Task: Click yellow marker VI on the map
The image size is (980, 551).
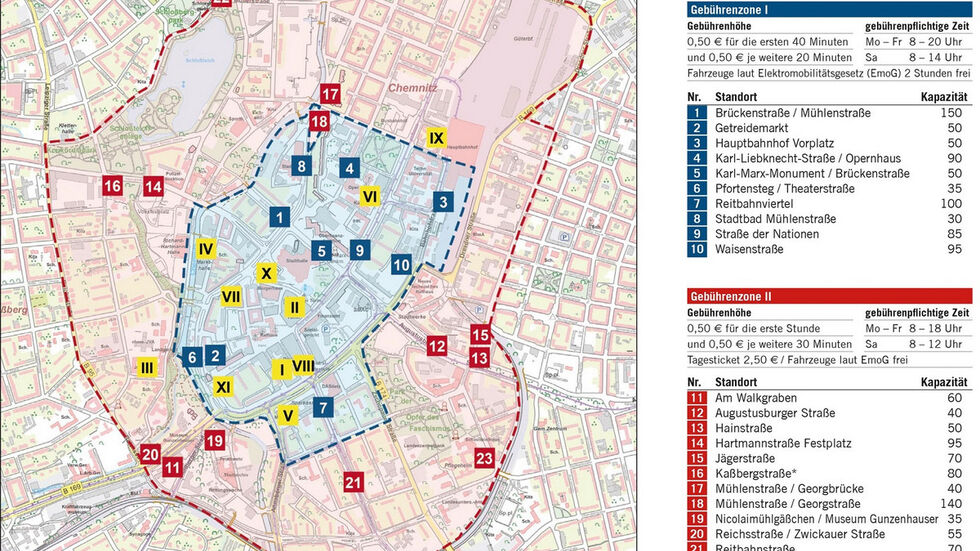Action: [x=369, y=197]
